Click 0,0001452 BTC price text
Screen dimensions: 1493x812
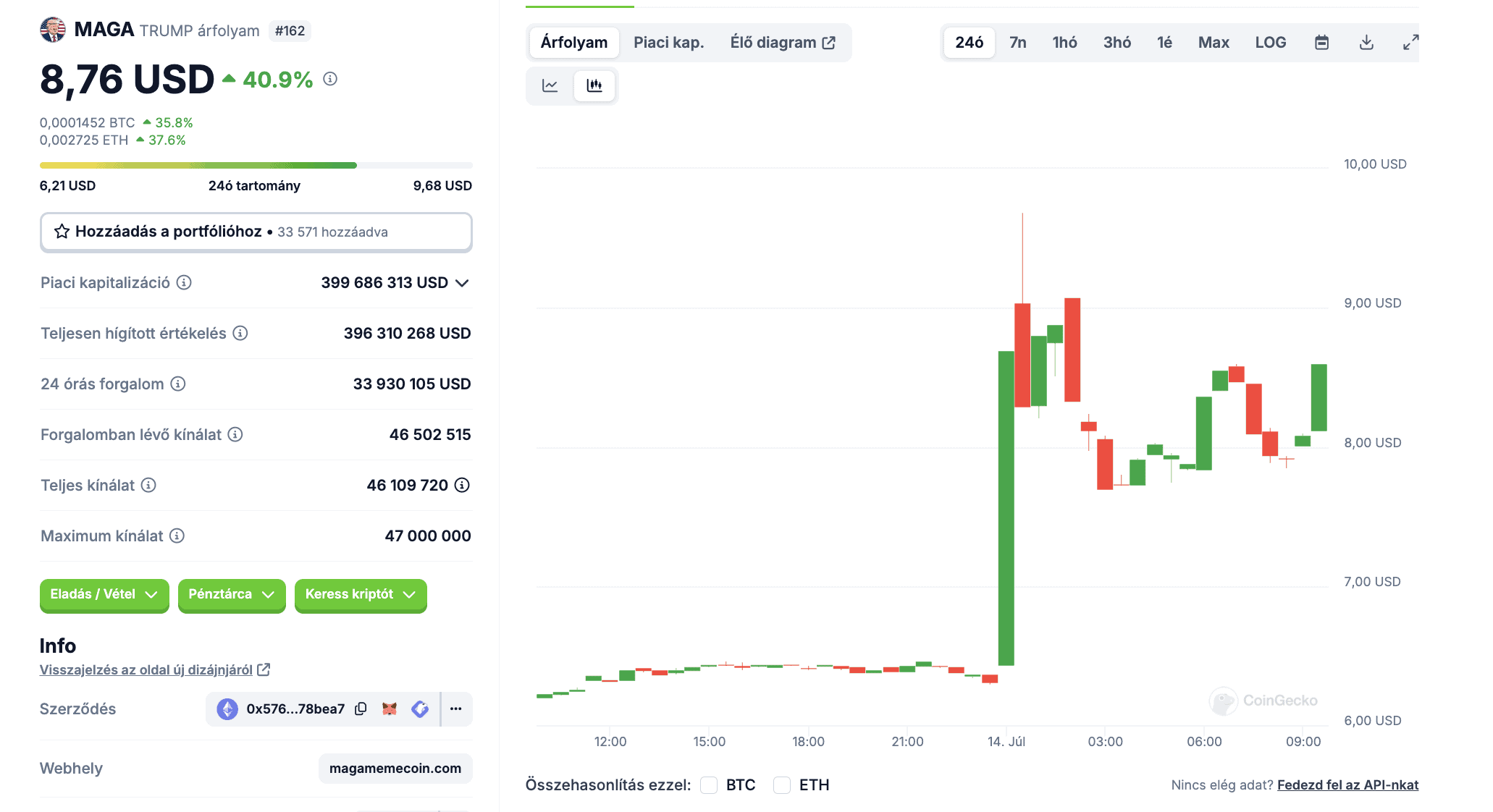(x=88, y=123)
